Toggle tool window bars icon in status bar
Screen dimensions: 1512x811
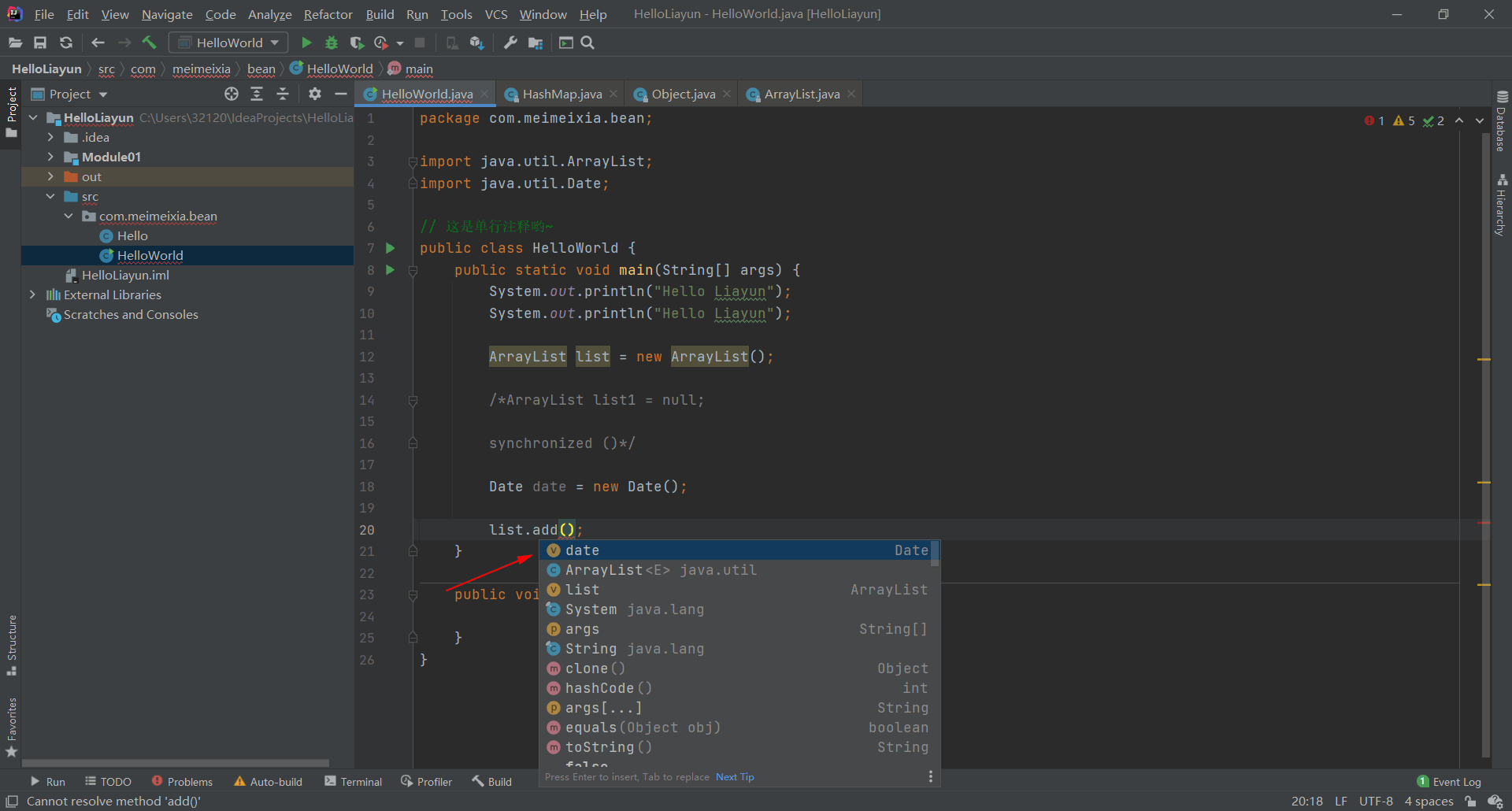pyautogui.click(x=12, y=802)
